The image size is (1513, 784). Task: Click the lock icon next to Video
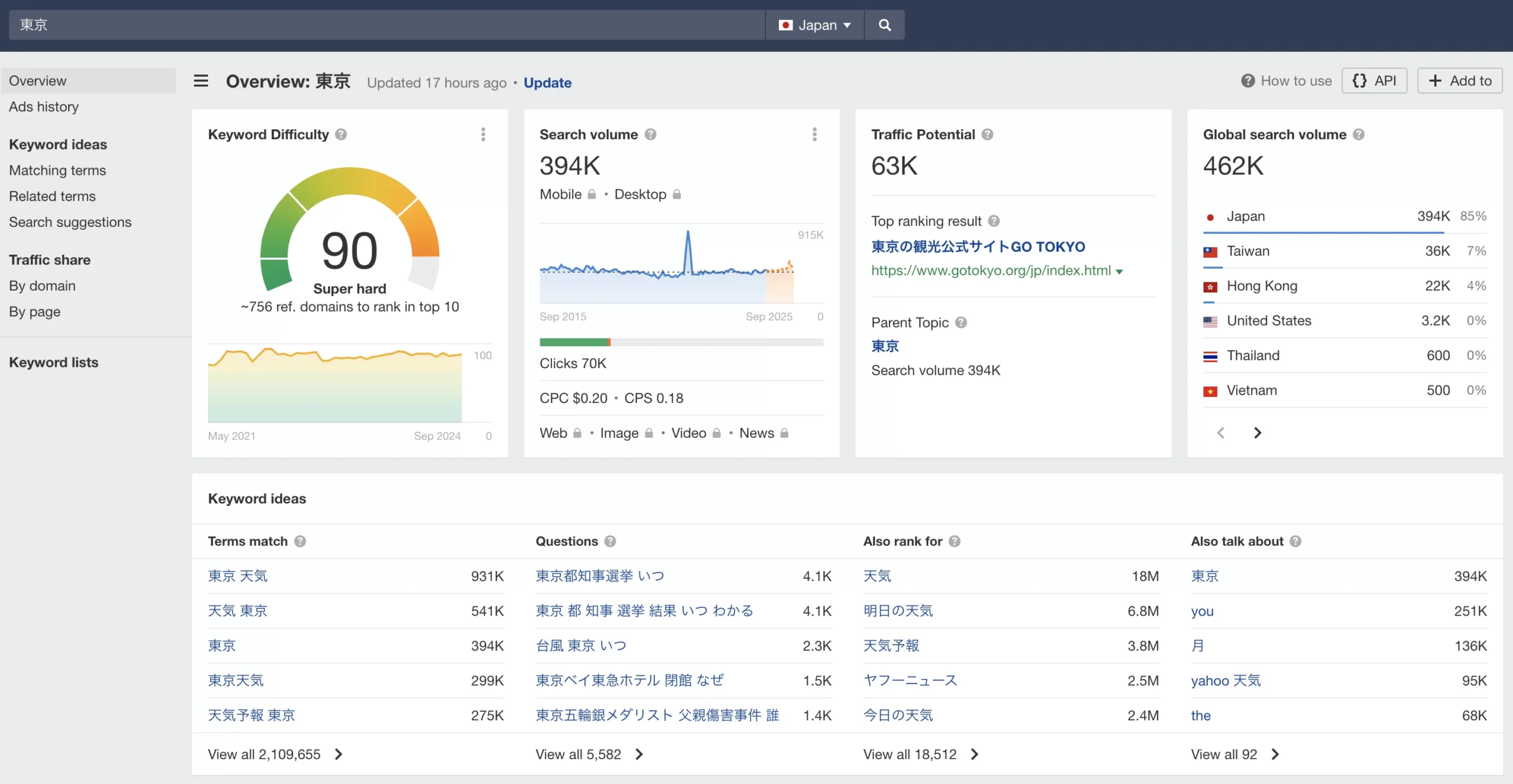(x=716, y=433)
